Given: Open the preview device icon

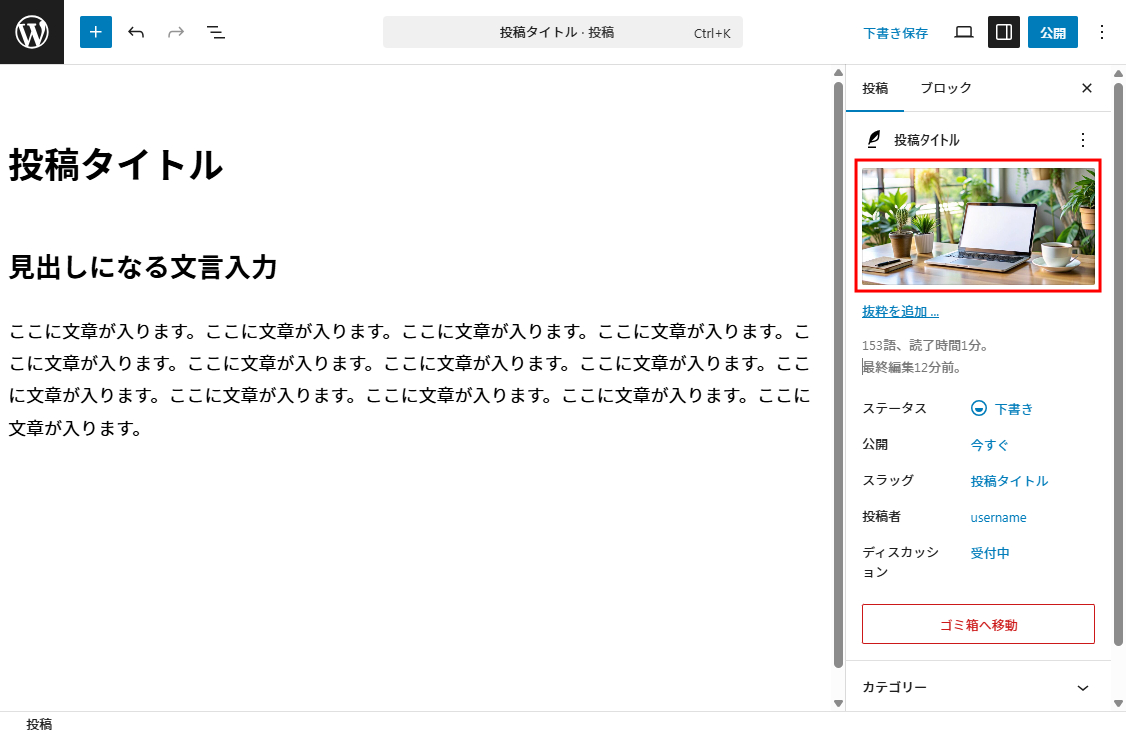Looking at the screenshot, I should (964, 32).
